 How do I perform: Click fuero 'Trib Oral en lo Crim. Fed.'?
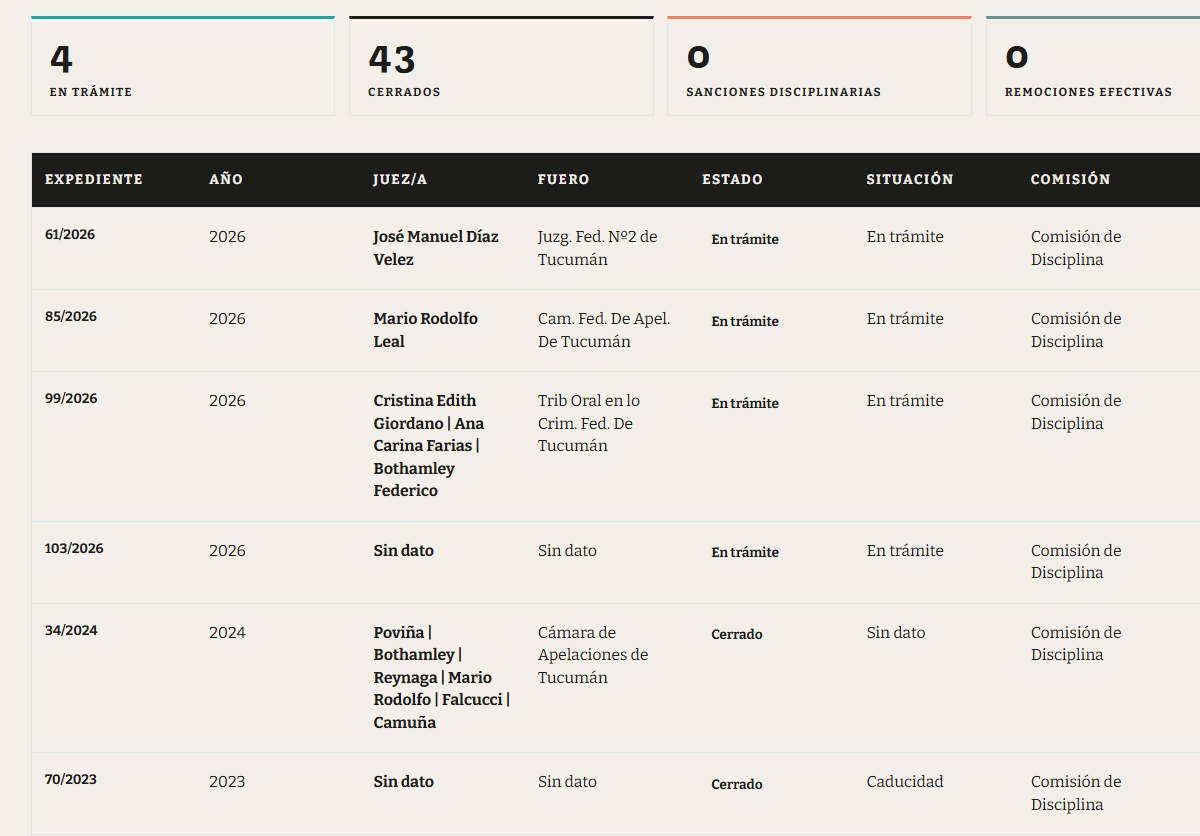point(589,423)
